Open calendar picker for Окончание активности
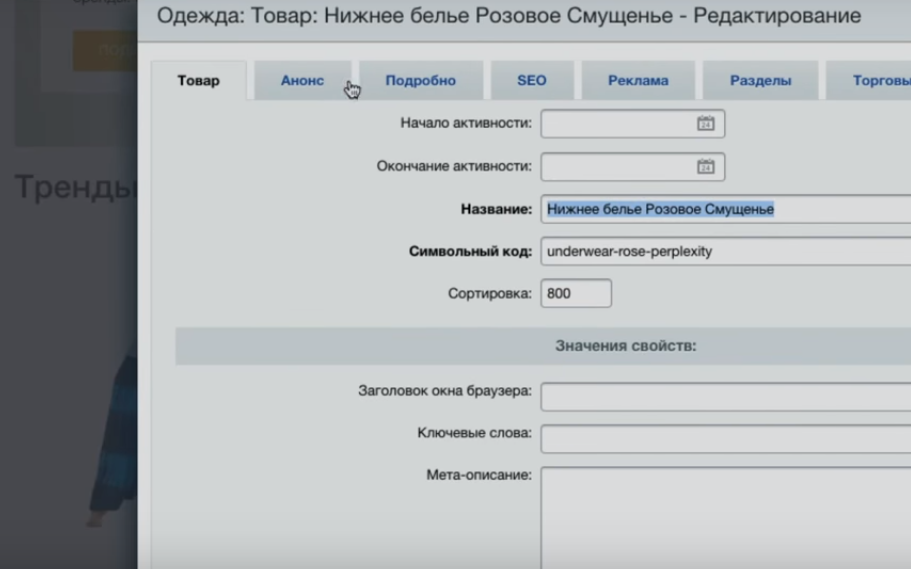 coord(705,167)
